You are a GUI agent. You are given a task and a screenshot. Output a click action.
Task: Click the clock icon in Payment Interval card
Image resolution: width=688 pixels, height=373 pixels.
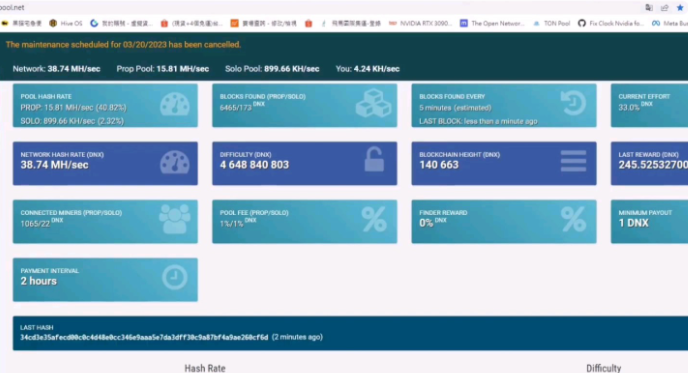[x=175, y=277]
